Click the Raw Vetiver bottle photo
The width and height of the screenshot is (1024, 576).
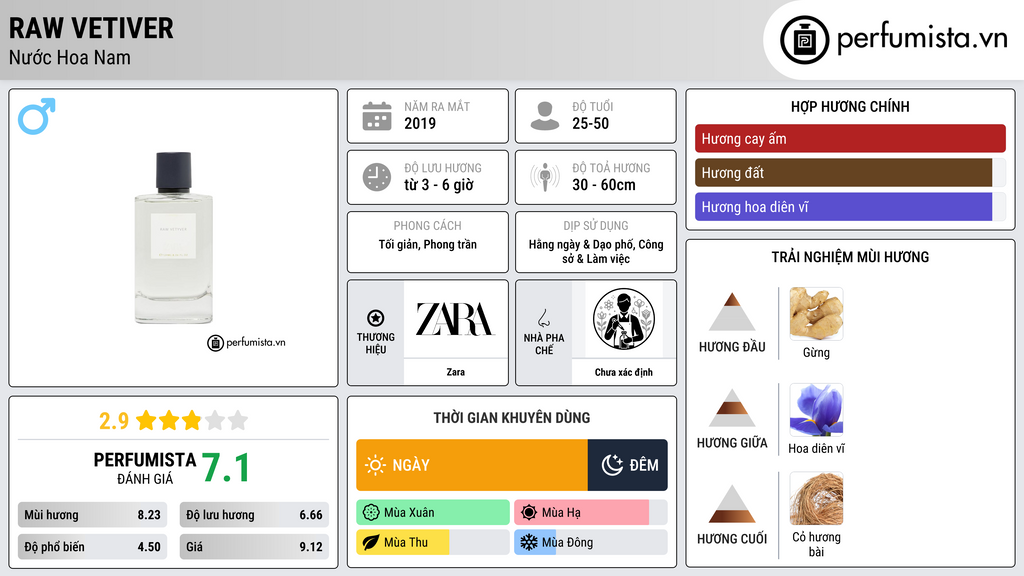[x=174, y=238]
